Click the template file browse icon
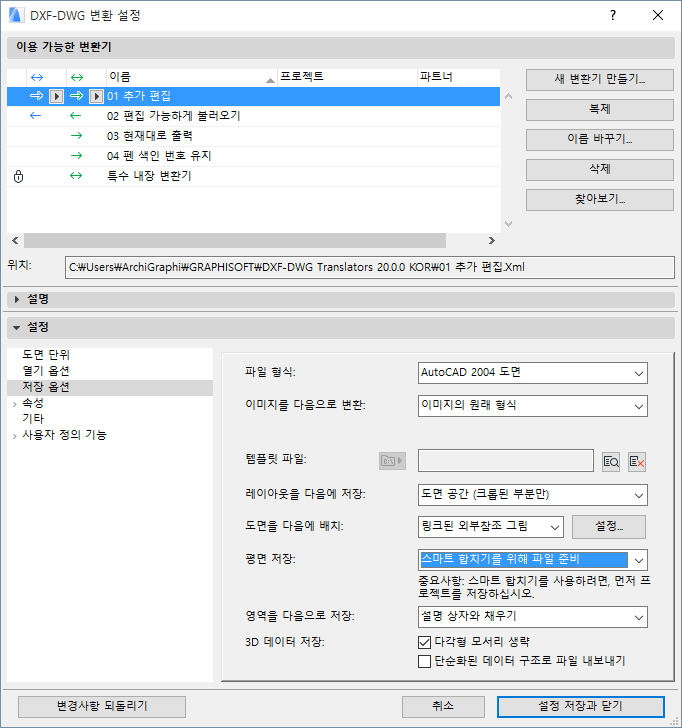 [611, 462]
